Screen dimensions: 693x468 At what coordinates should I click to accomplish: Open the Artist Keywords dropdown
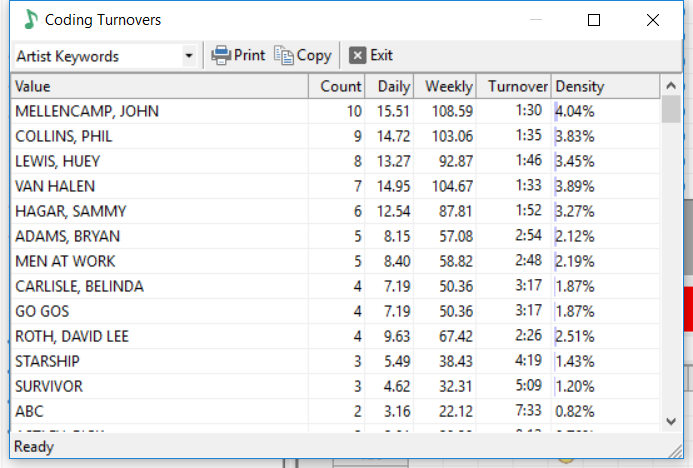[x=189, y=56]
